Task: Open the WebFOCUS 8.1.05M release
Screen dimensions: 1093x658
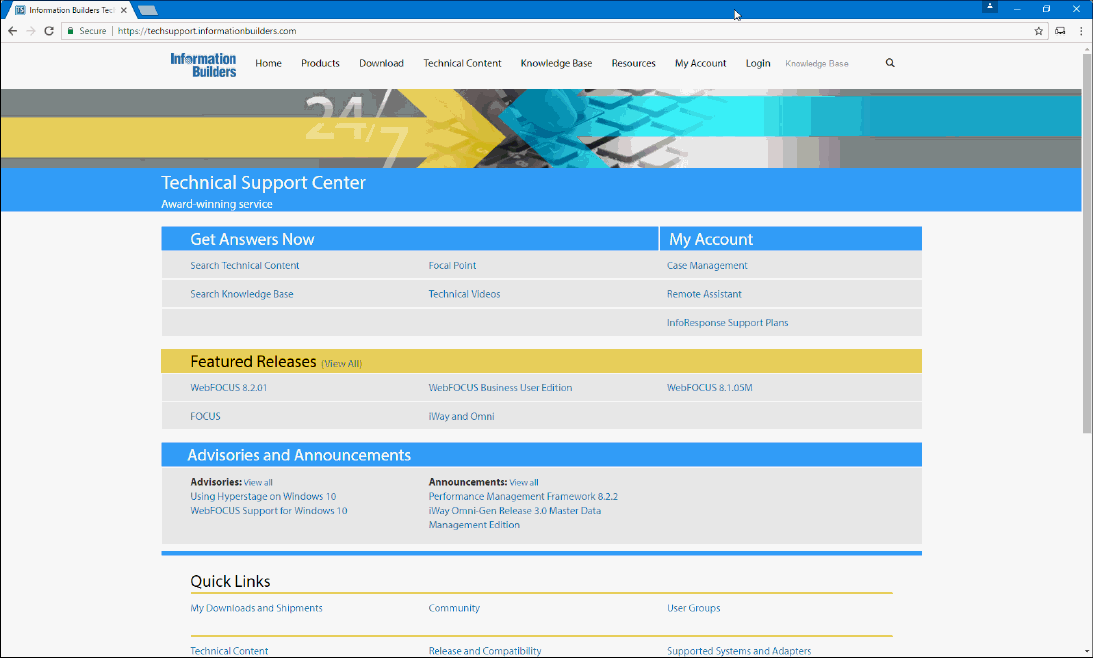Action: point(710,388)
